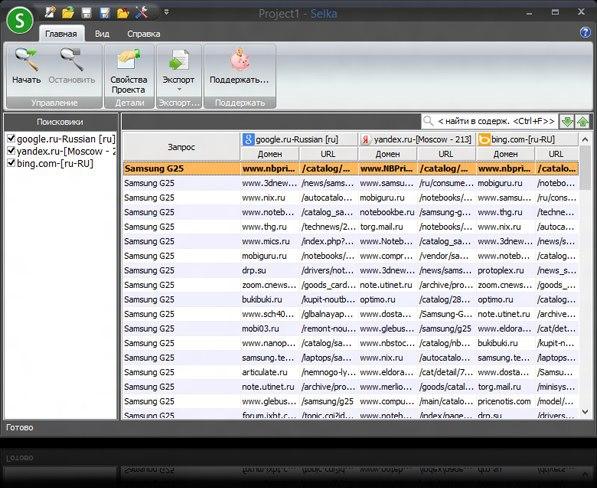Click the /samsung/g25 URL in yandex column
The height and width of the screenshot is (488, 597).
coord(446,329)
